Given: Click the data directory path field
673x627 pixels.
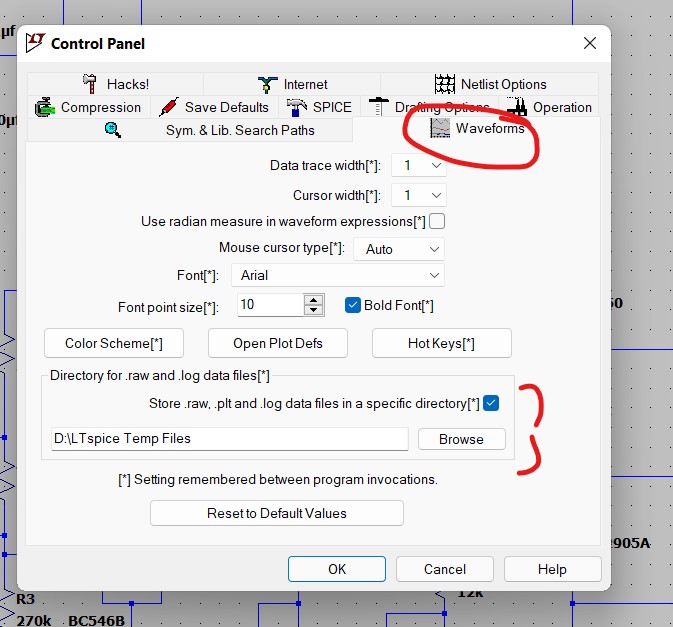Looking at the screenshot, I should (x=230, y=439).
